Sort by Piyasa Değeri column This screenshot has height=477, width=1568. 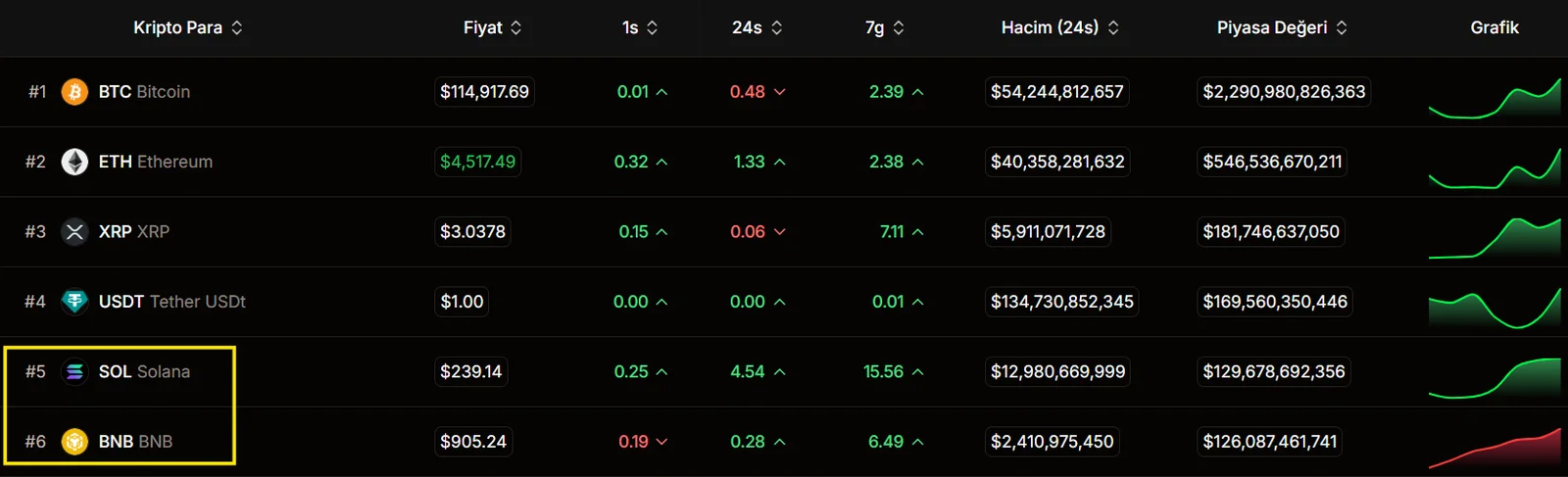tap(1283, 27)
